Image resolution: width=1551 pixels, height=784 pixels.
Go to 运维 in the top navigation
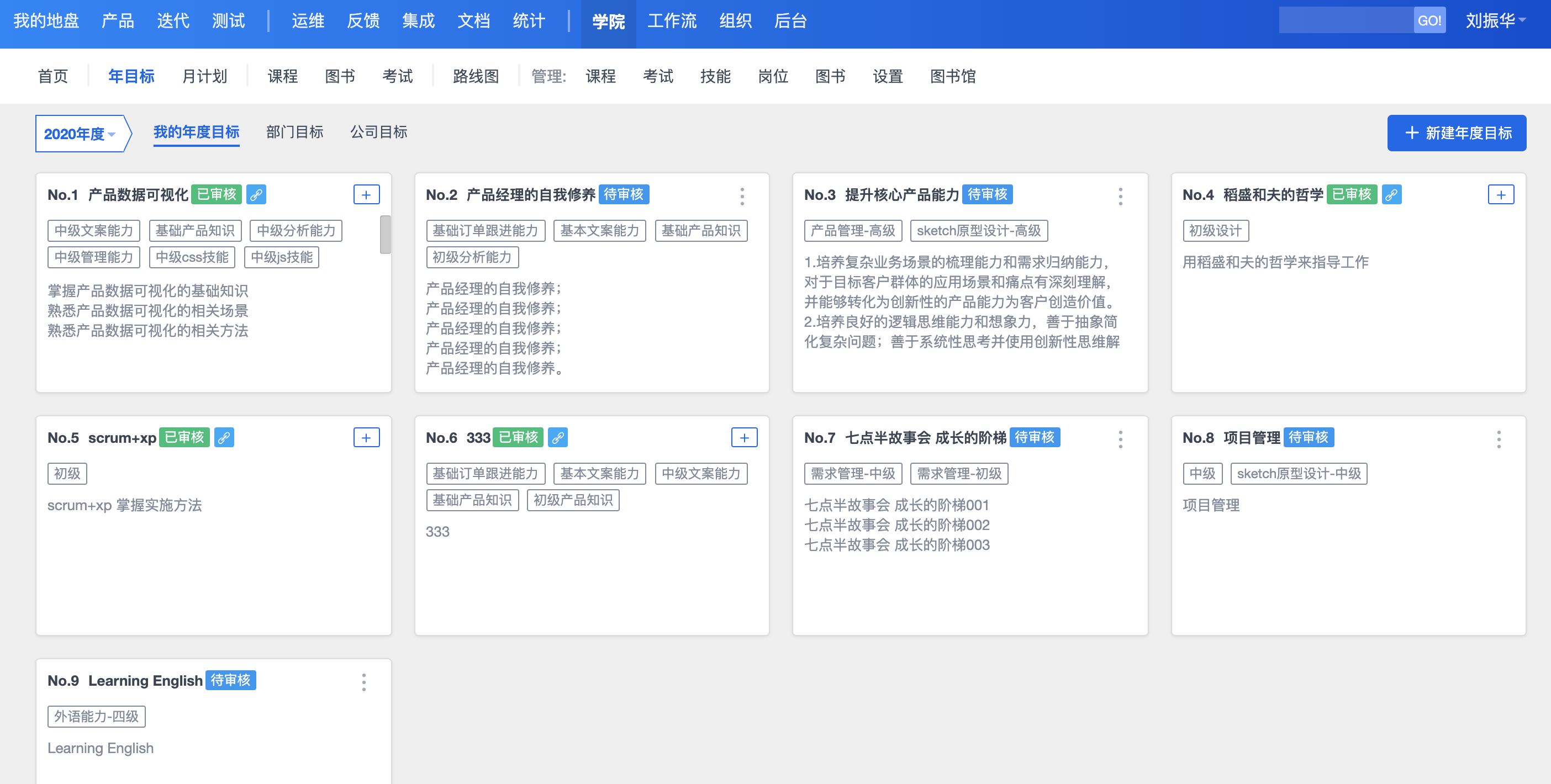click(x=308, y=21)
